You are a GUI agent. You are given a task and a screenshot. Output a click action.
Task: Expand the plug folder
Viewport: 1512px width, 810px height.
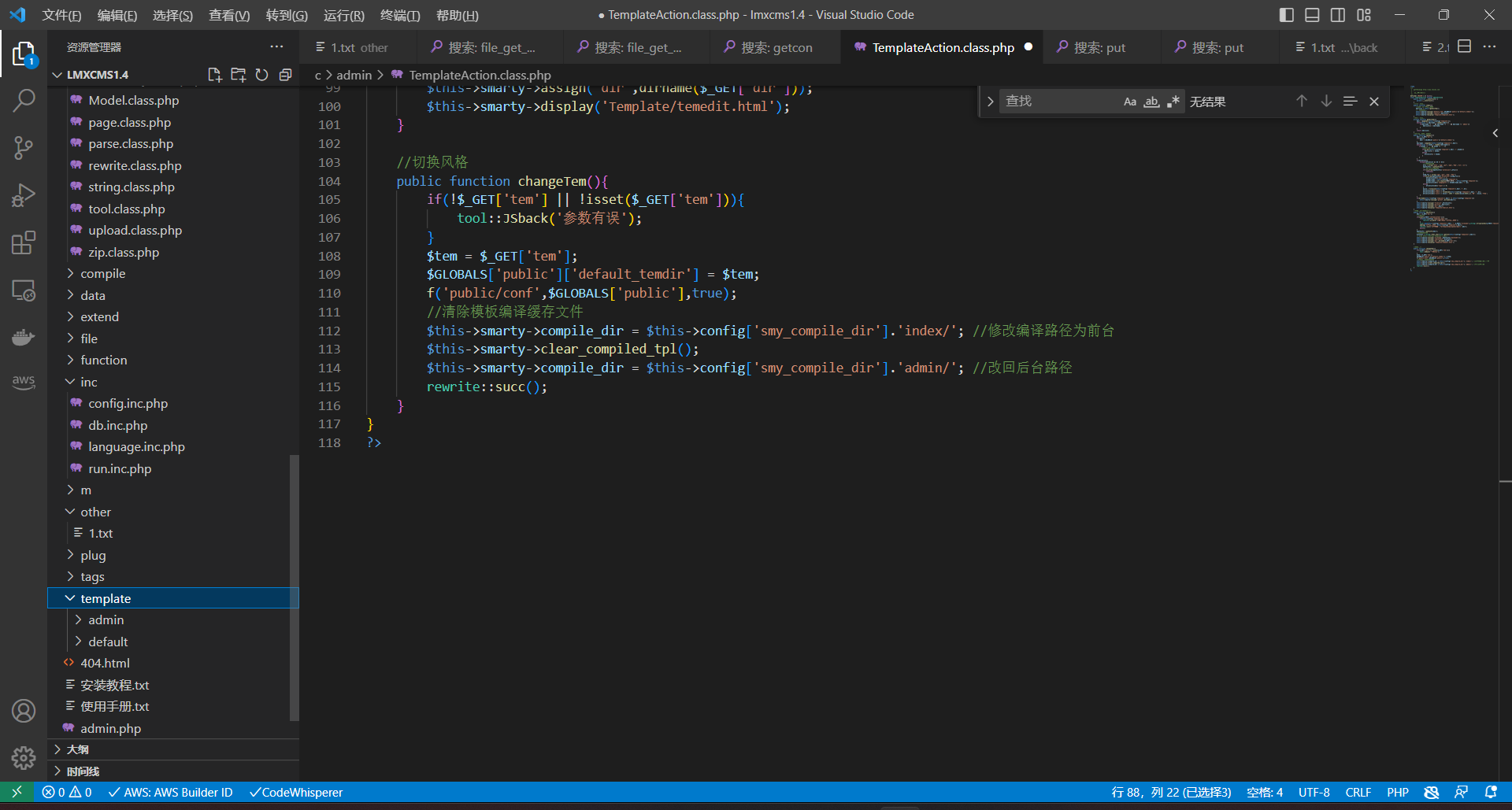point(173,555)
